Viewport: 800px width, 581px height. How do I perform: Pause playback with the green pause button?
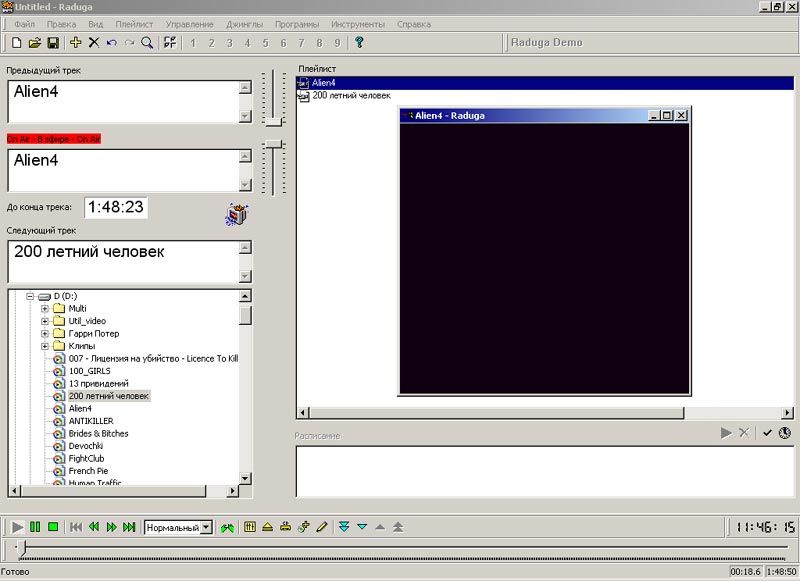click(35, 527)
